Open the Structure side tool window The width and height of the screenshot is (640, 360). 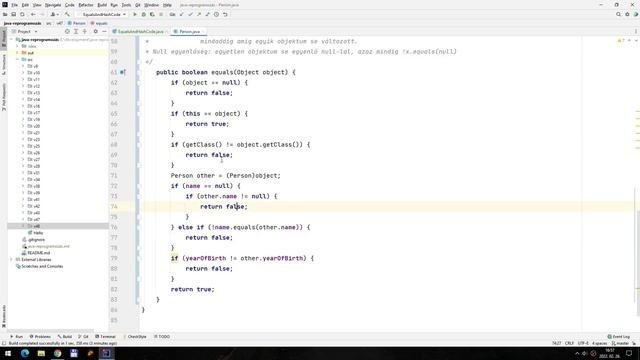pyautogui.click(x=4, y=64)
